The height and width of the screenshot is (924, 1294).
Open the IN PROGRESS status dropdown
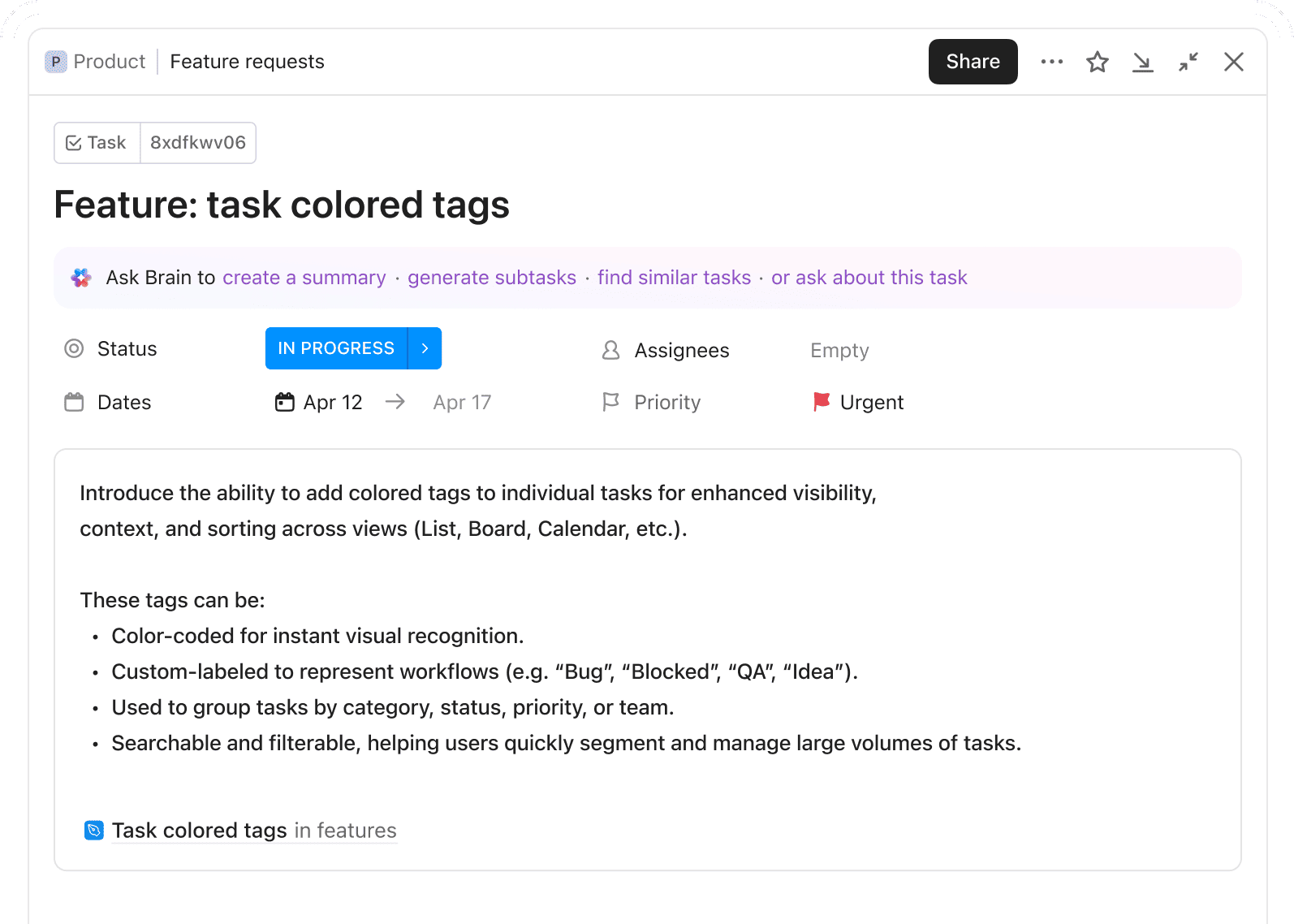pyautogui.click(x=336, y=348)
